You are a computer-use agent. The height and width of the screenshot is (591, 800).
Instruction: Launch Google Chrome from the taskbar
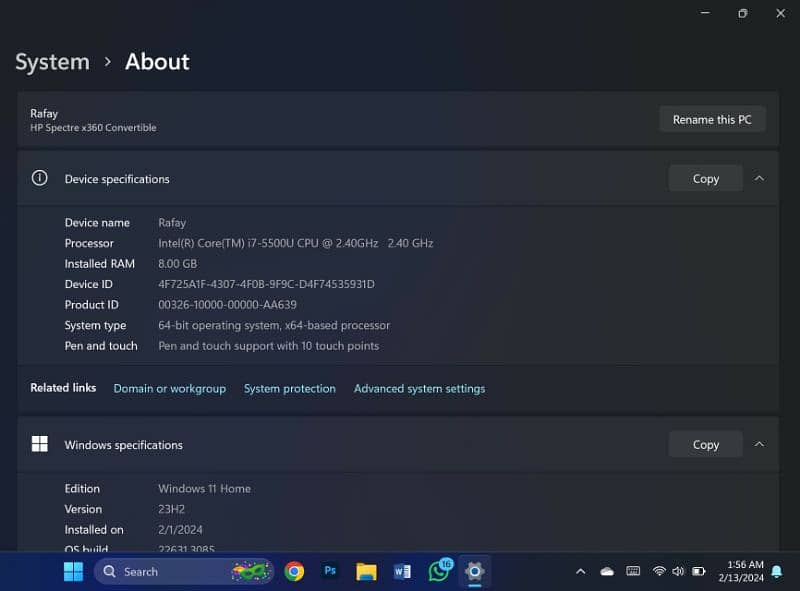(294, 571)
